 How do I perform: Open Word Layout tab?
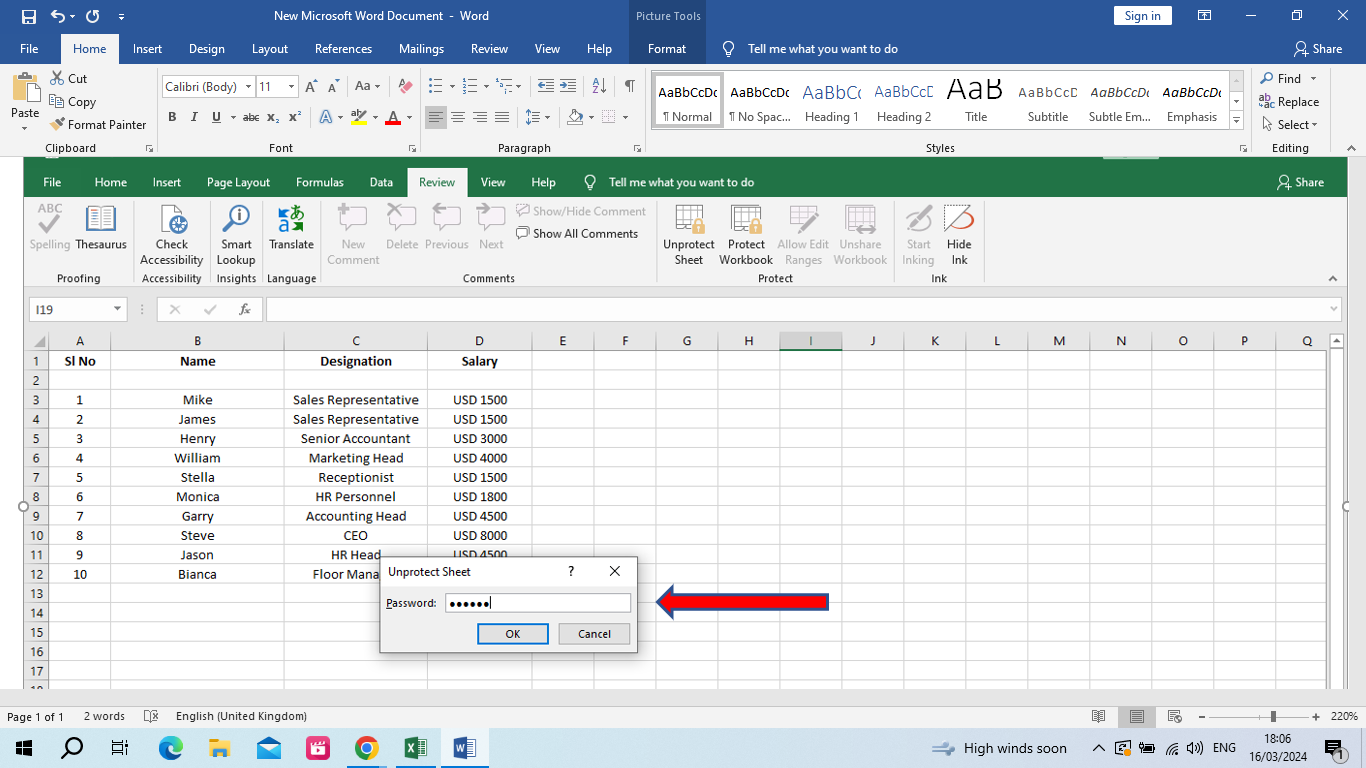pyautogui.click(x=270, y=49)
